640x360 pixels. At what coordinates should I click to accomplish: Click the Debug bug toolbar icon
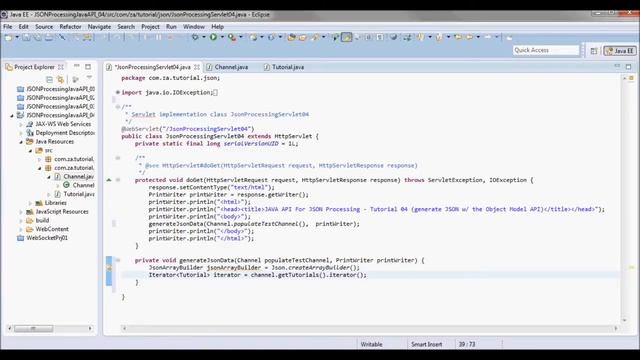coord(195,37)
